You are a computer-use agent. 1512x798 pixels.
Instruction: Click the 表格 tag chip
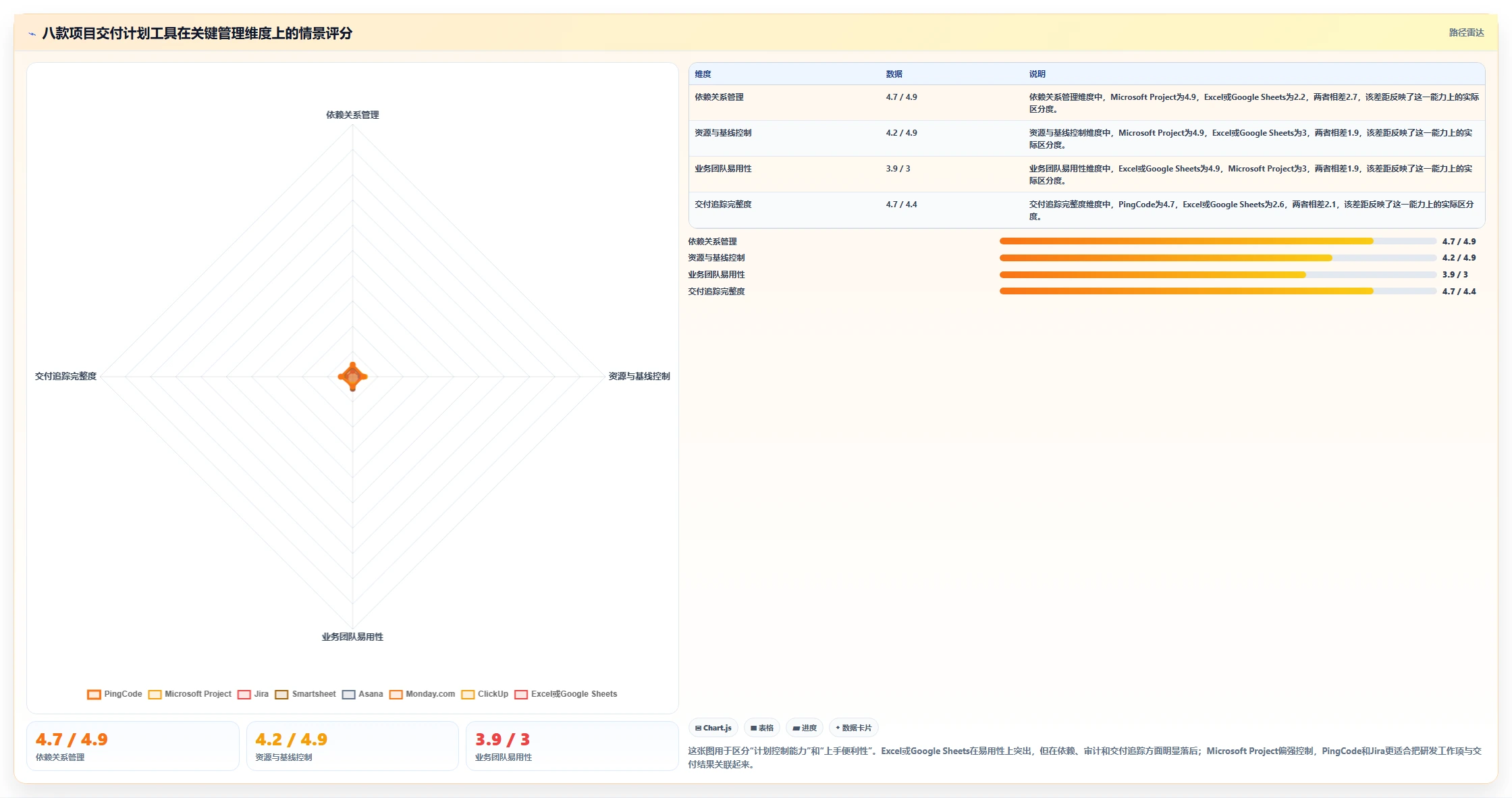(762, 728)
